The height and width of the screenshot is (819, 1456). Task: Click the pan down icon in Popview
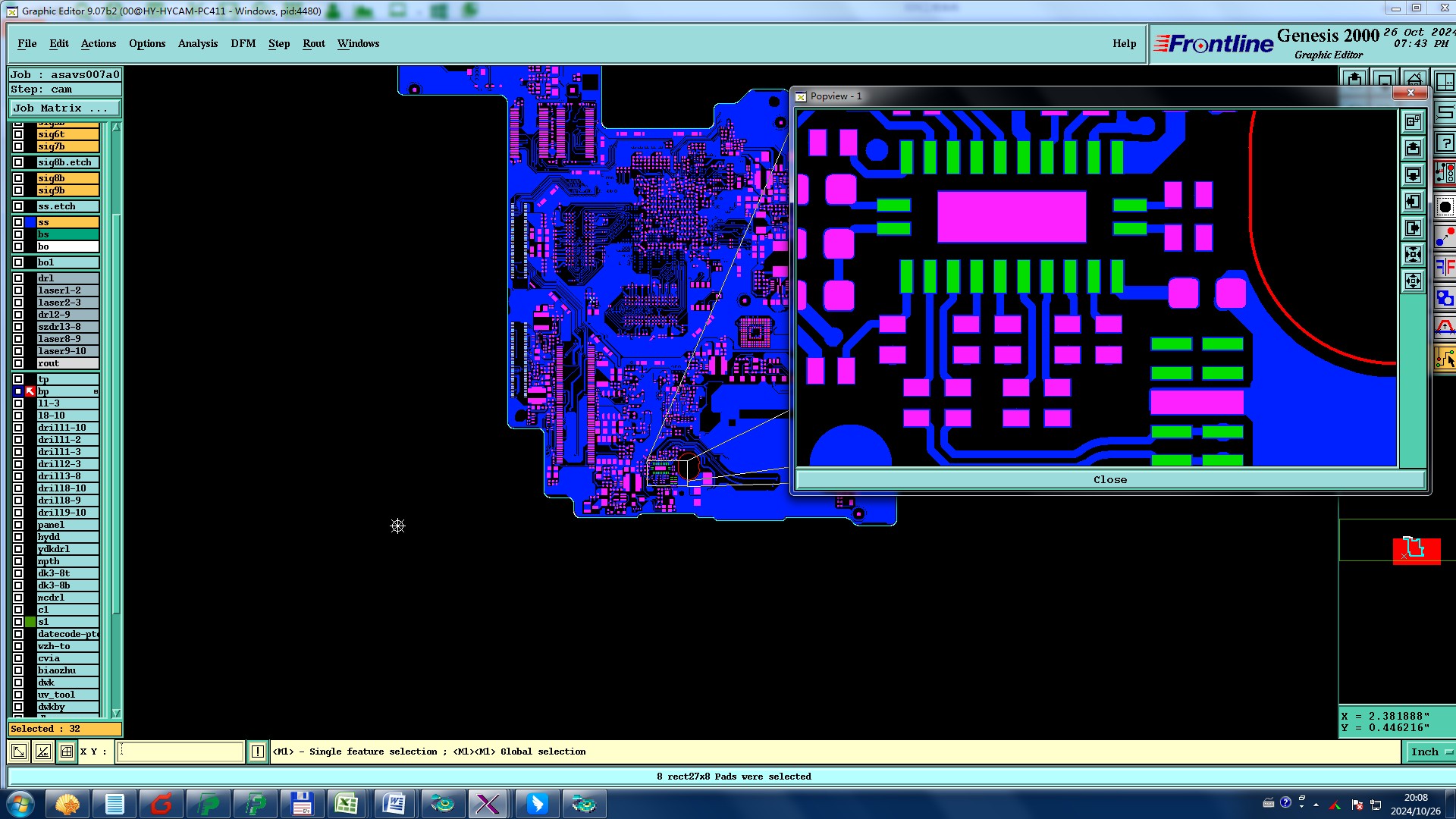pyautogui.click(x=1413, y=175)
